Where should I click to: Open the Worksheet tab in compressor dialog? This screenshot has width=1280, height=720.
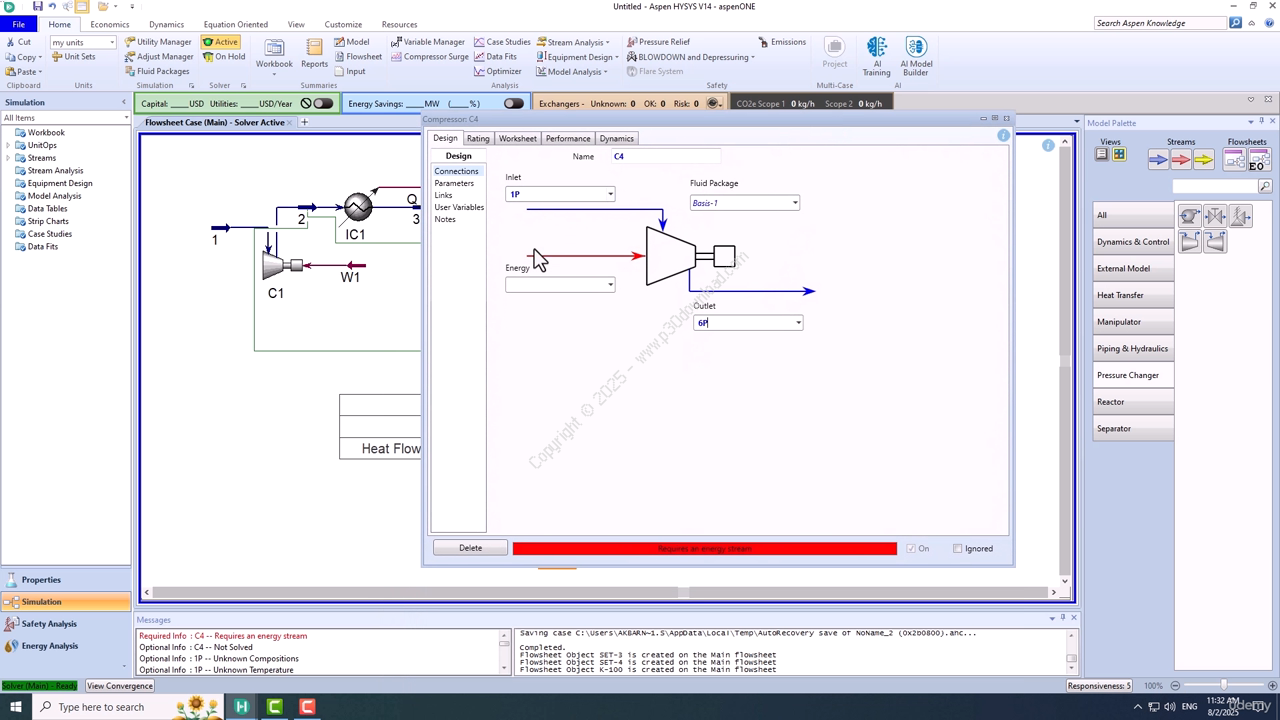(517, 138)
